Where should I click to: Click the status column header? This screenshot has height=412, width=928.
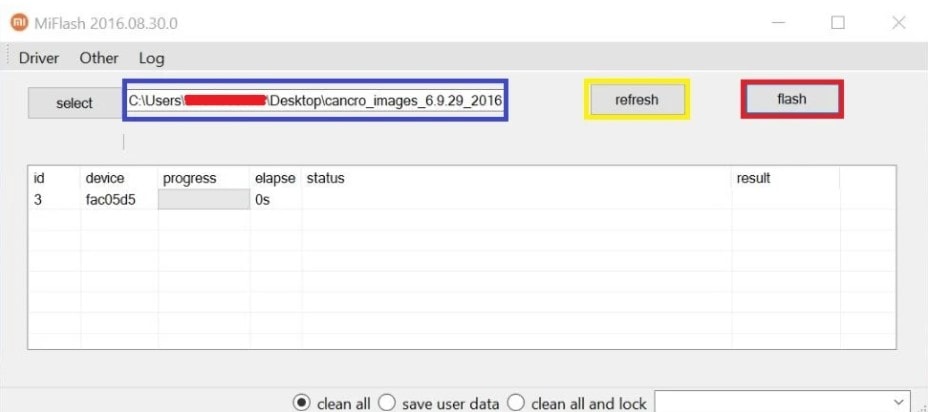tap(516, 178)
